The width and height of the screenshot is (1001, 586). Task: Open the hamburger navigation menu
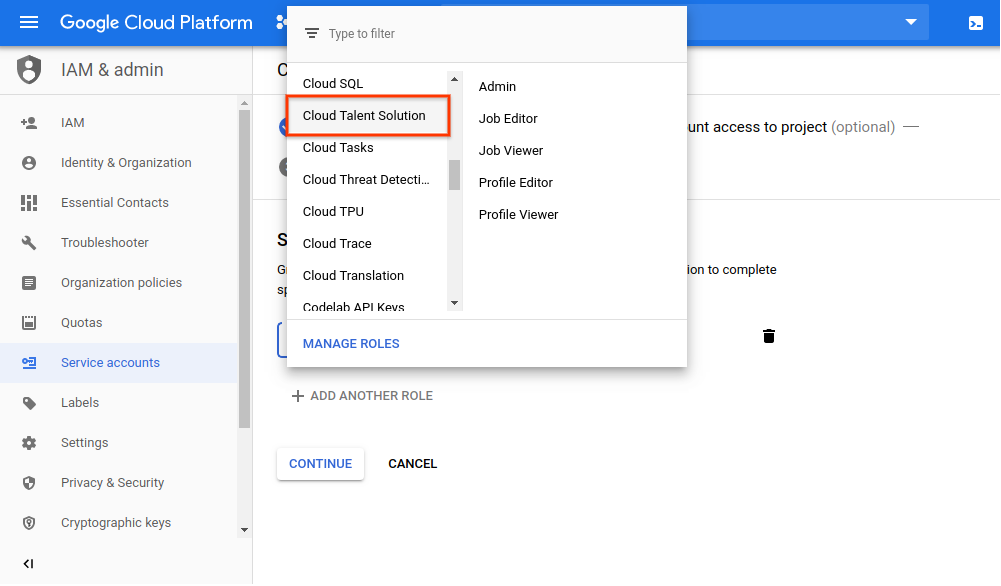click(x=28, y=22)
